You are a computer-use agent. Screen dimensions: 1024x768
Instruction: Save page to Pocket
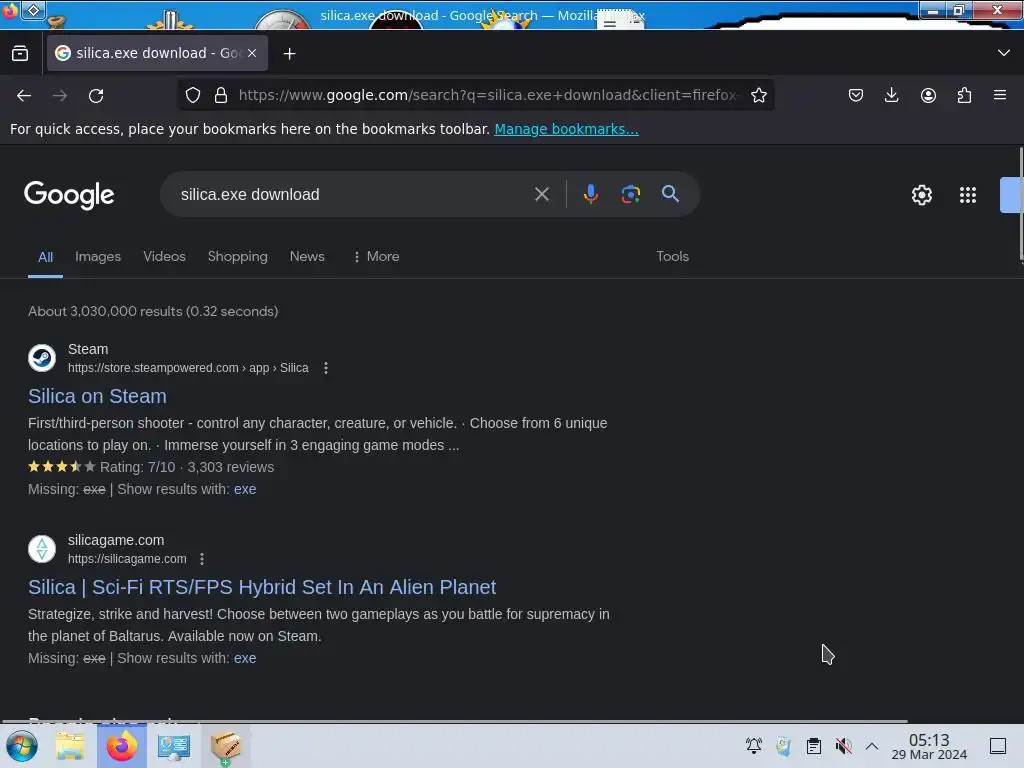click(856, 95)
